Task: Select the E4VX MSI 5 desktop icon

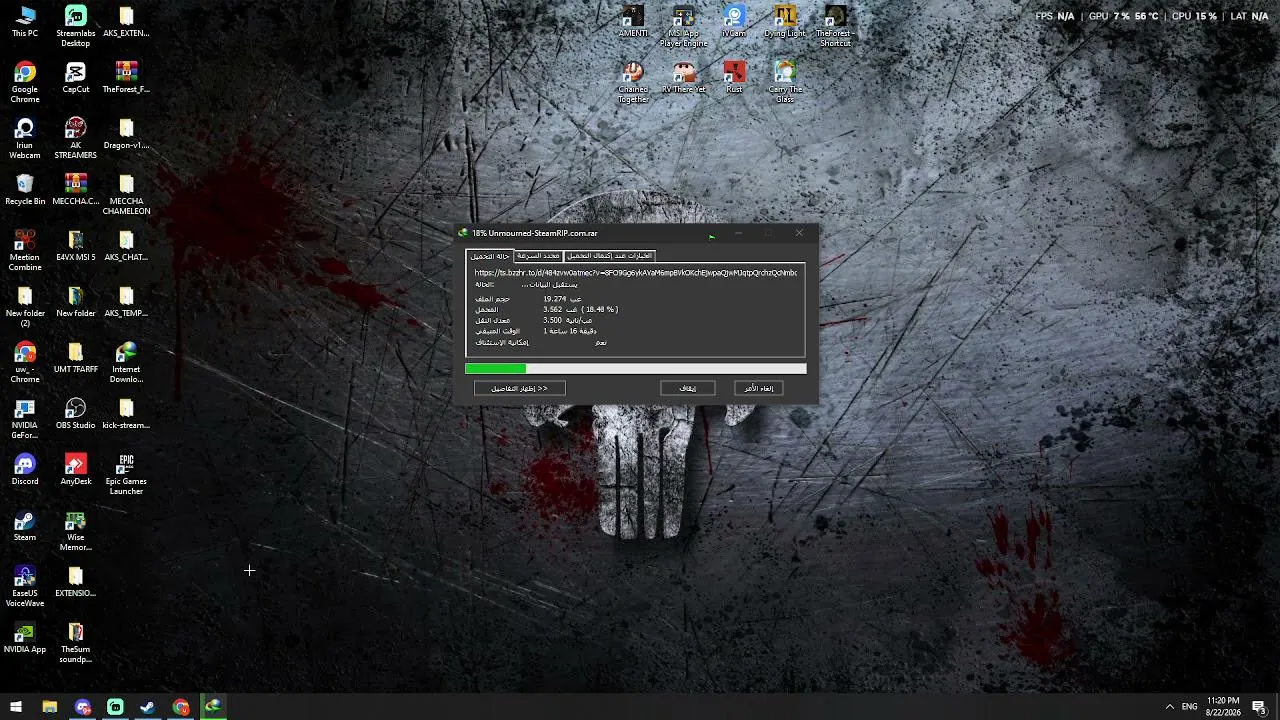Action: click(x=76, y=246)
